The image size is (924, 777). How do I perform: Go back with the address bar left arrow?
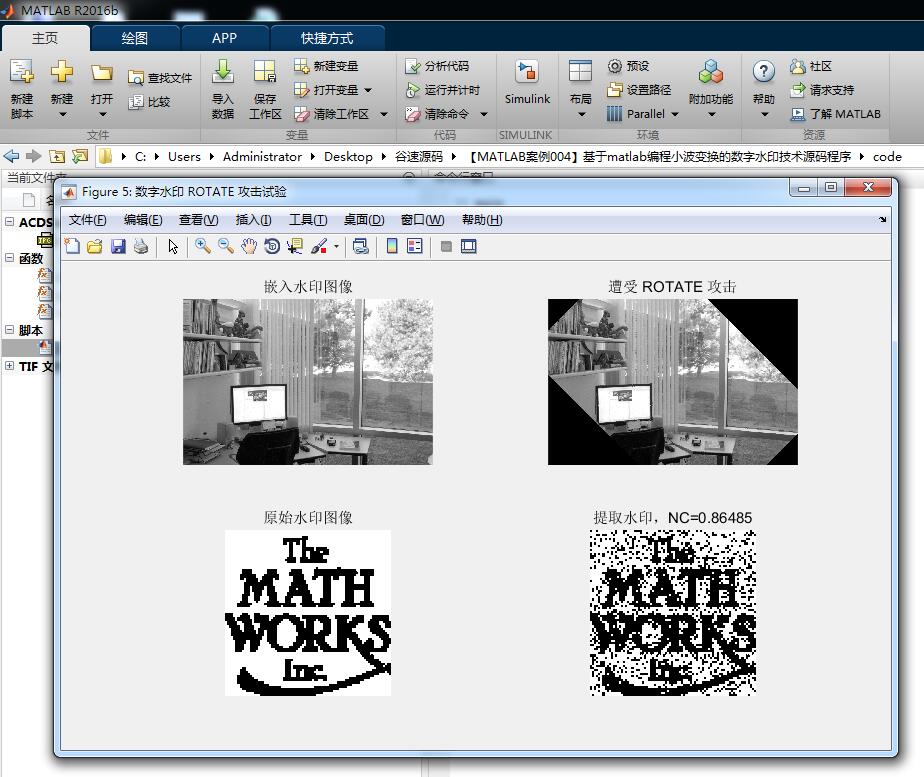pyautogui.click(x=11, y=156)
